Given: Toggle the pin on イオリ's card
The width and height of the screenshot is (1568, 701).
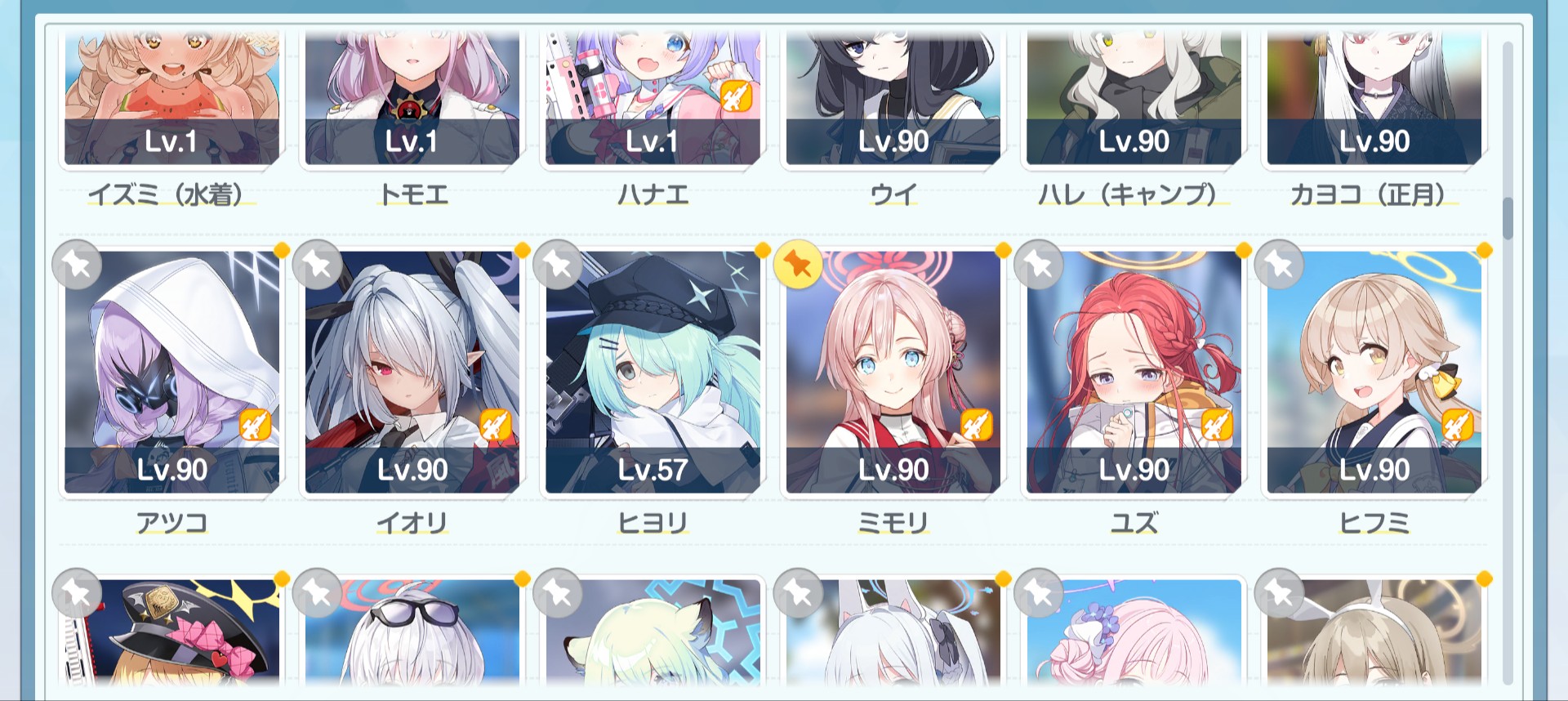Looking at the screenshot, I should [317, 265].
